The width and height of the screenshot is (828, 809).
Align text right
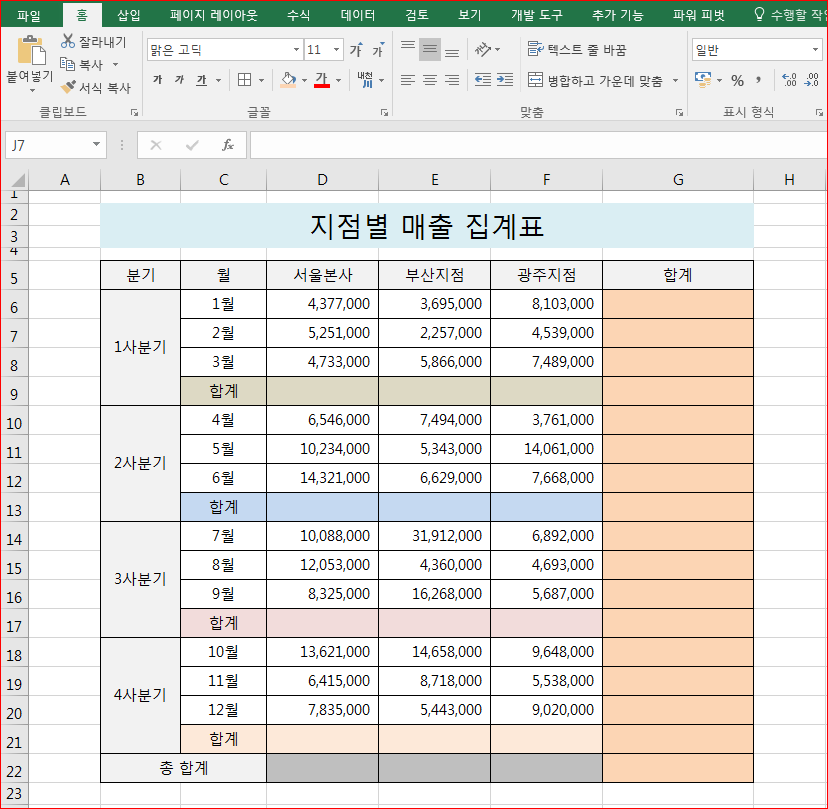click(452, 80)
